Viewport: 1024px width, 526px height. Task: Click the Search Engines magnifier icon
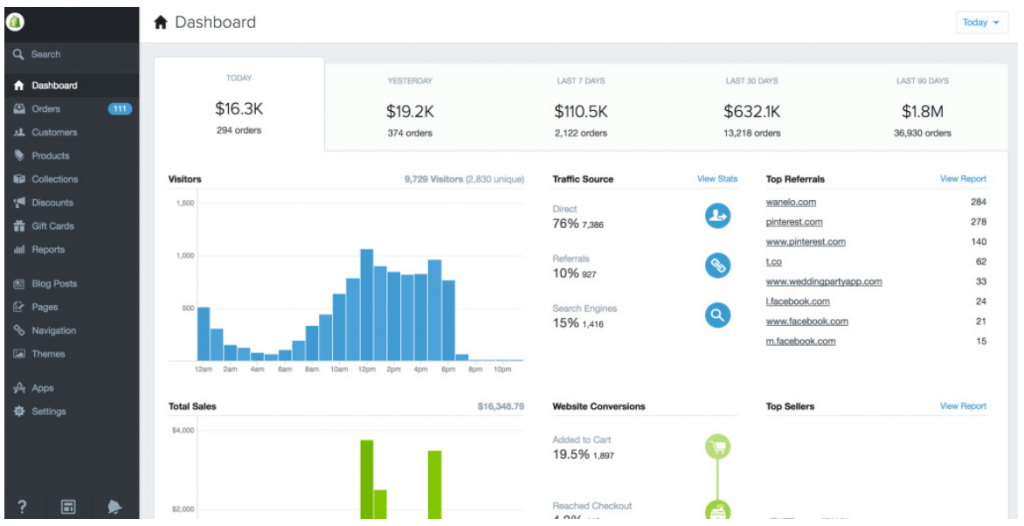(x=717, y=315)
